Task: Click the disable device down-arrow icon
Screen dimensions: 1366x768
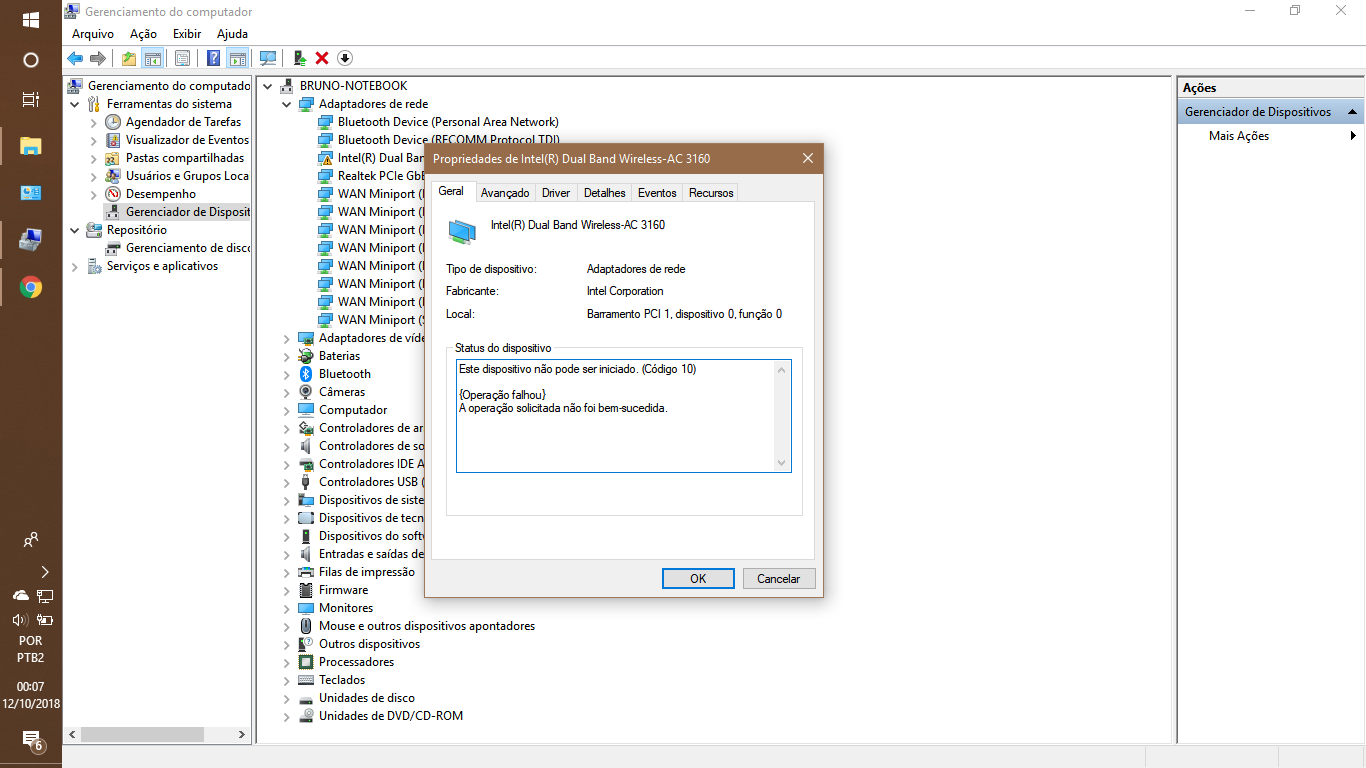Action: [345, 58]
